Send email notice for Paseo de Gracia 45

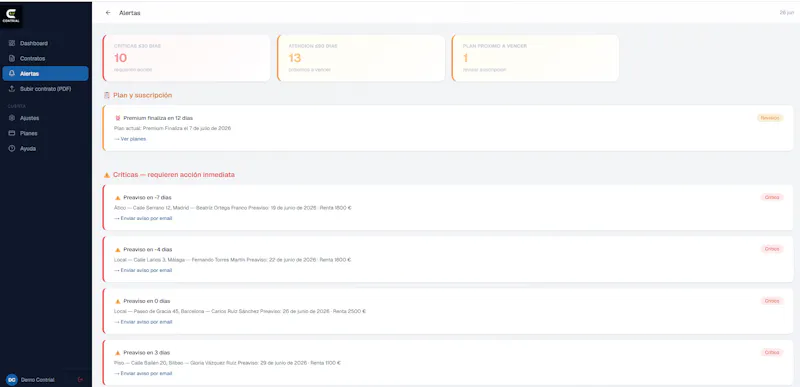pyautogui.click(x=143, y=322)
